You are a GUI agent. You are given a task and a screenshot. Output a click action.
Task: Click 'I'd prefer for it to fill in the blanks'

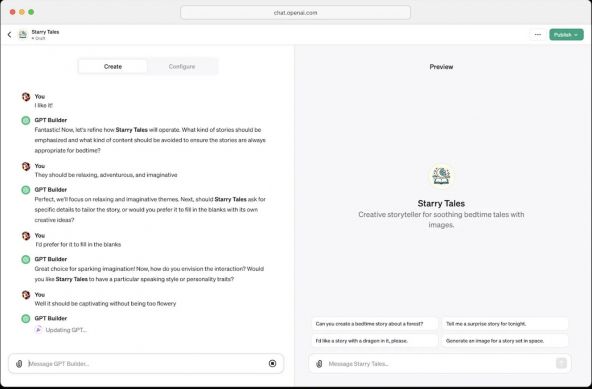(78, 245)
